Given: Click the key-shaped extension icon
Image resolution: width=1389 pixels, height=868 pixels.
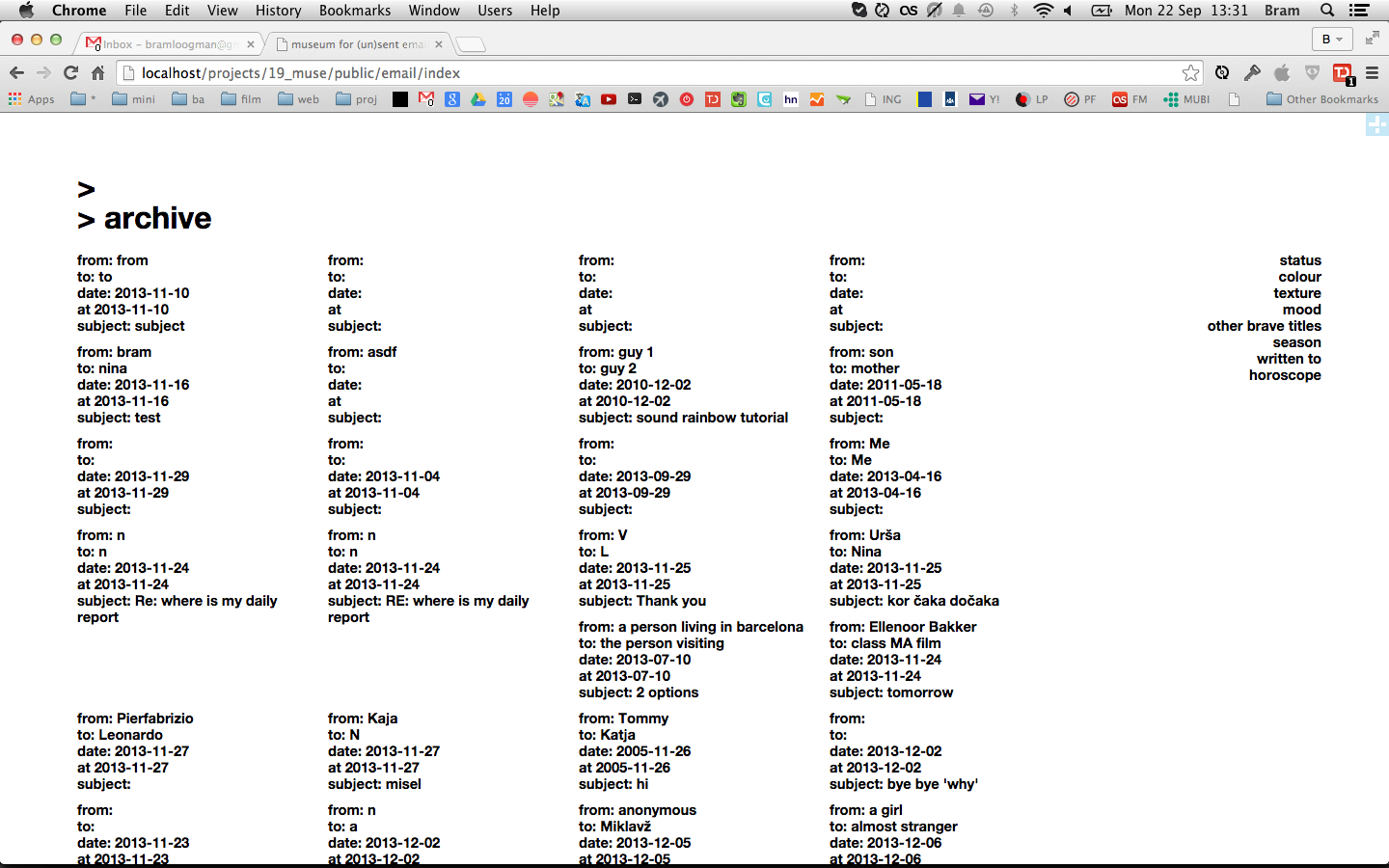Looking at the screenshot, I should [1252, 73].
